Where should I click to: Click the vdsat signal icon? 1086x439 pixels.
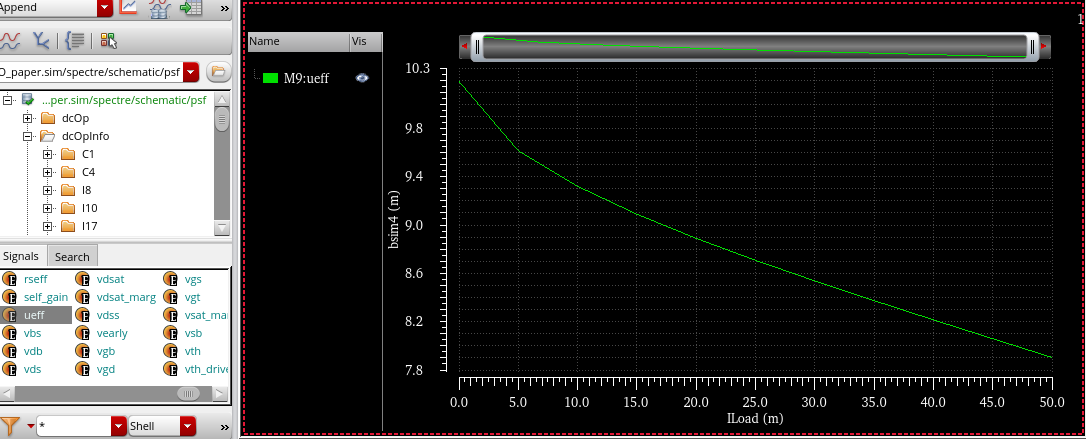tap(83, 279)
